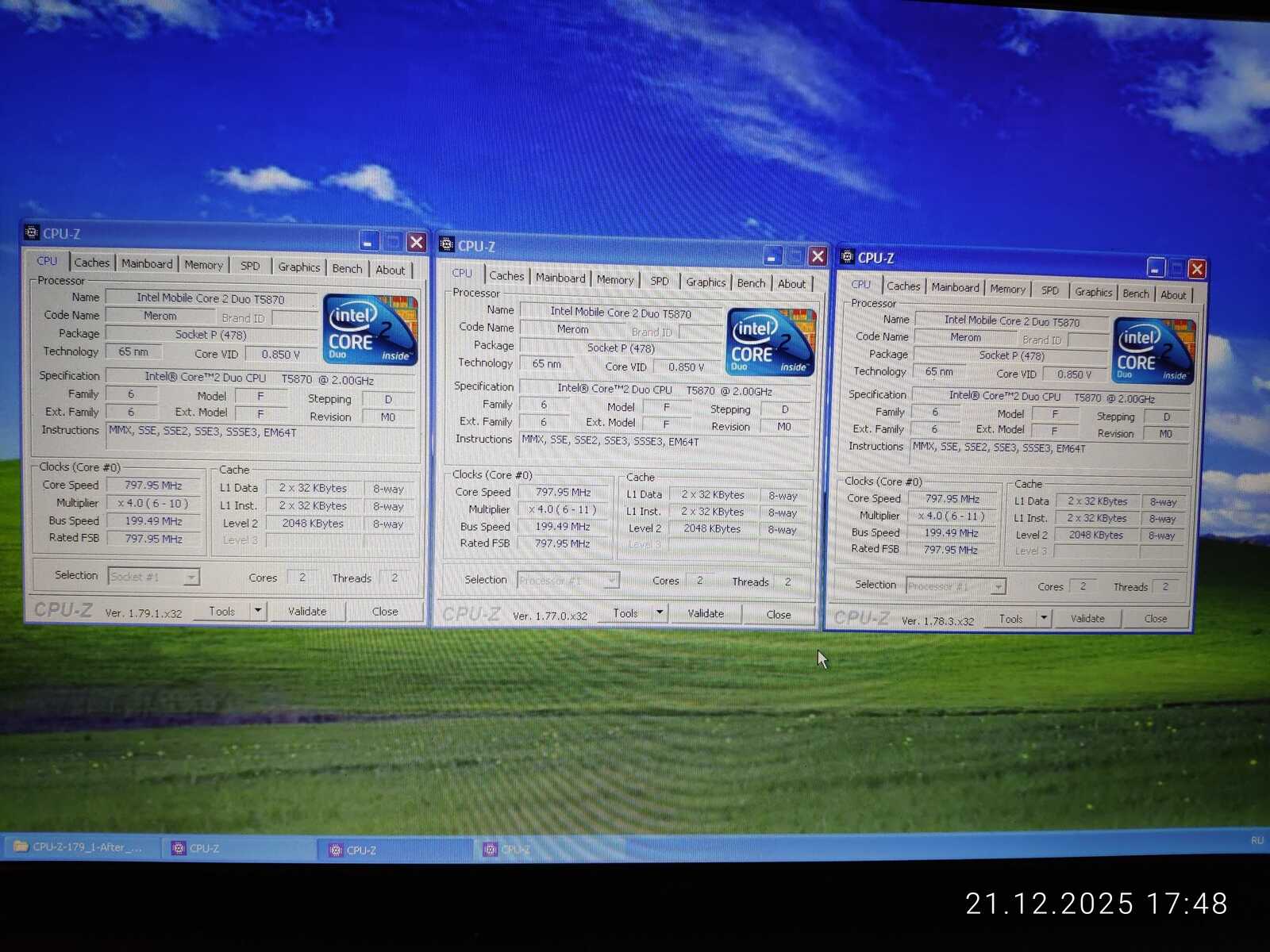Click the CPU-Z title bar icon in version 1.77.0 window
The image size is (1270, 952).
[x=446, y=245]
